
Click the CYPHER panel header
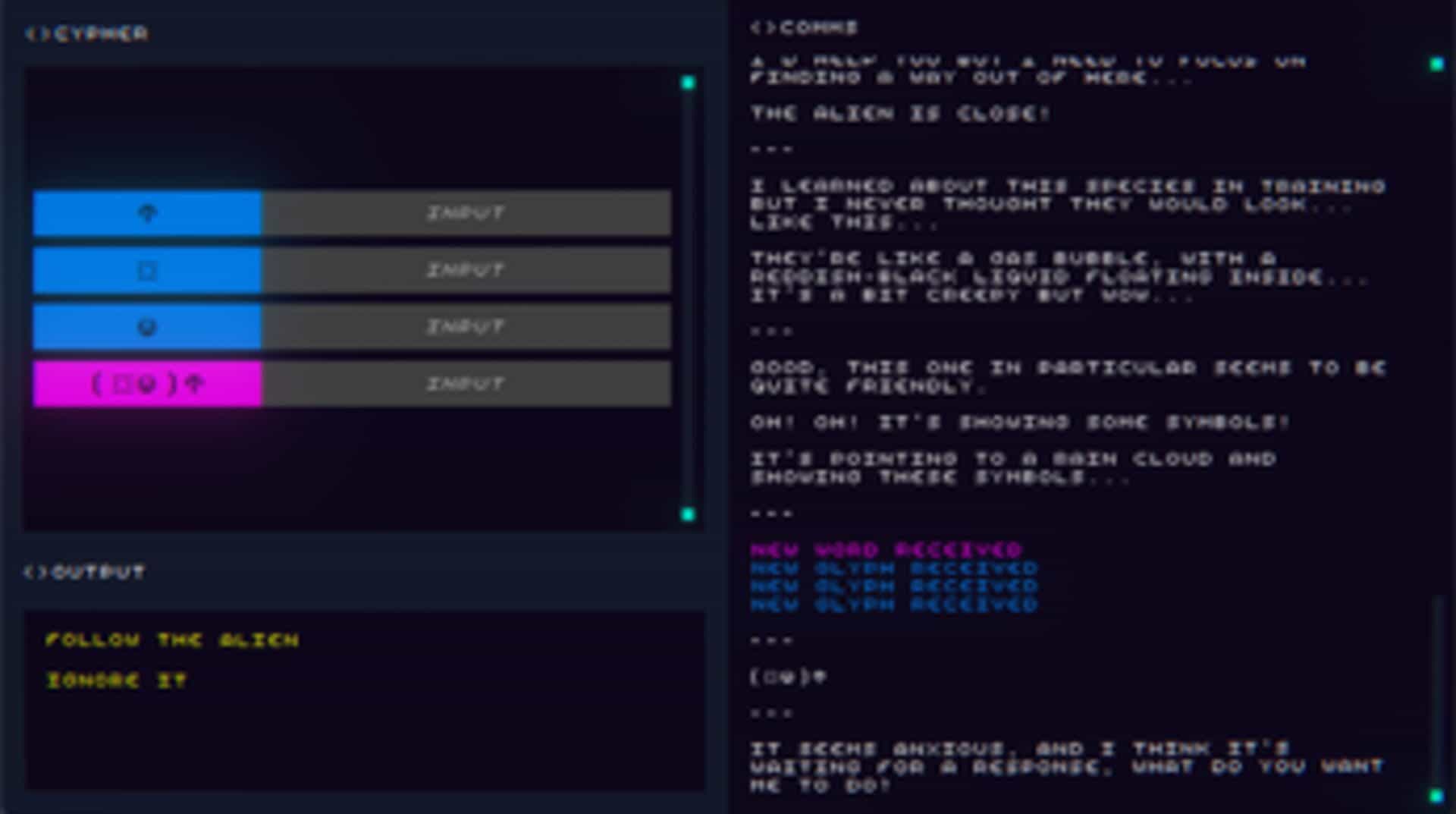(x=86, y=33)
